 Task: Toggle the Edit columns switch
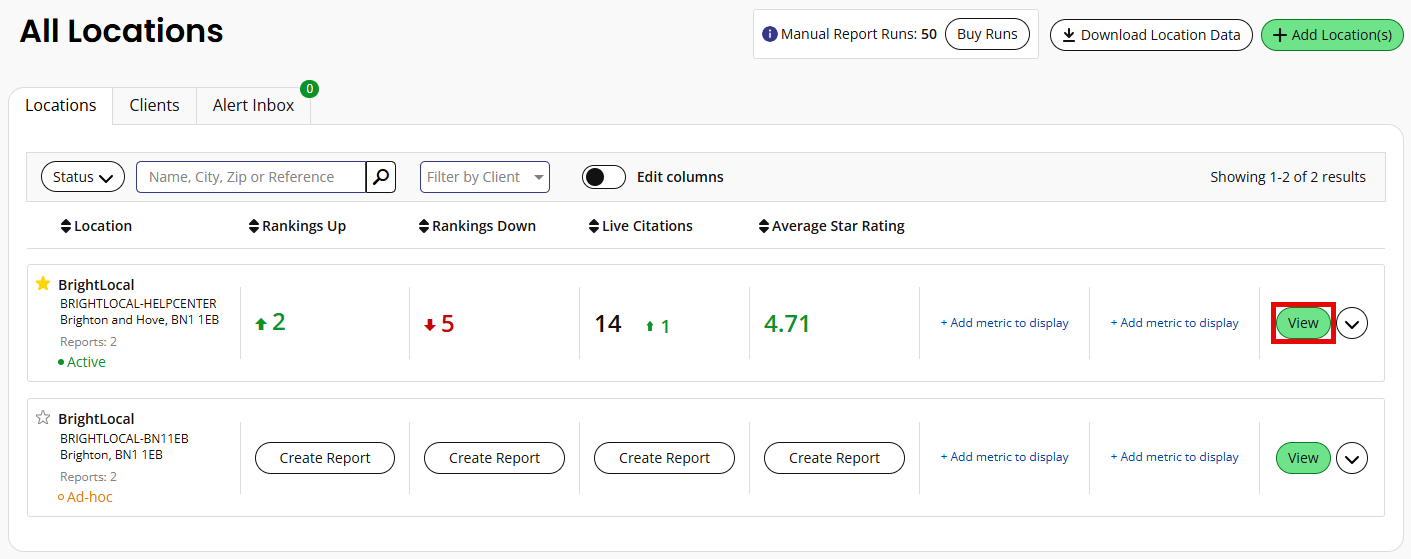click(x=604, y=177)
